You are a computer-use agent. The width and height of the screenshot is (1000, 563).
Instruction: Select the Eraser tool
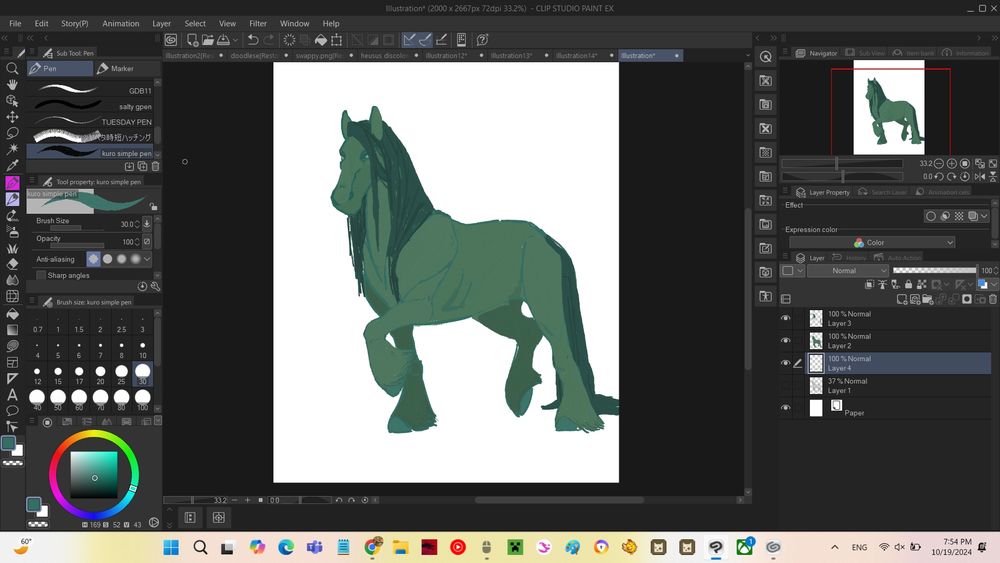[12, 264]
